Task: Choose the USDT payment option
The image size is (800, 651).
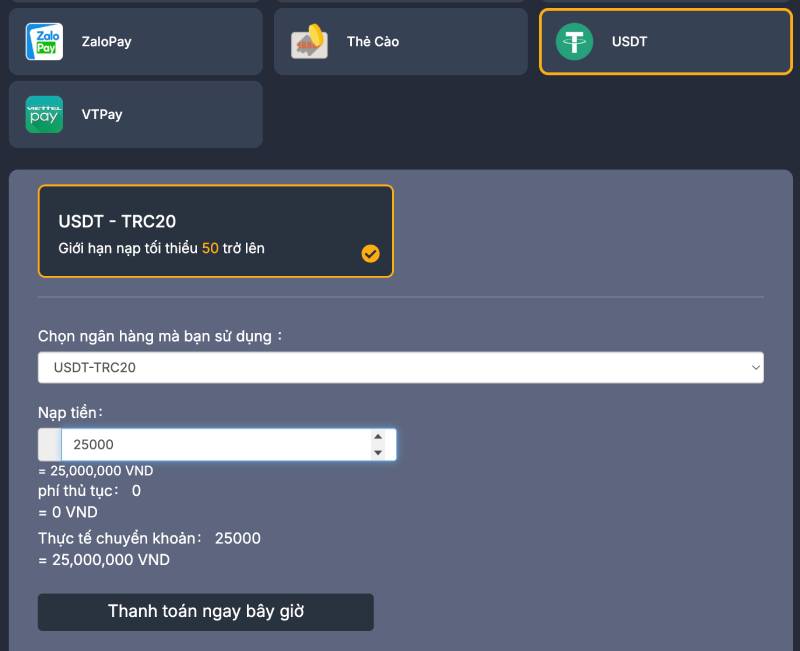Action: point(666,41)
